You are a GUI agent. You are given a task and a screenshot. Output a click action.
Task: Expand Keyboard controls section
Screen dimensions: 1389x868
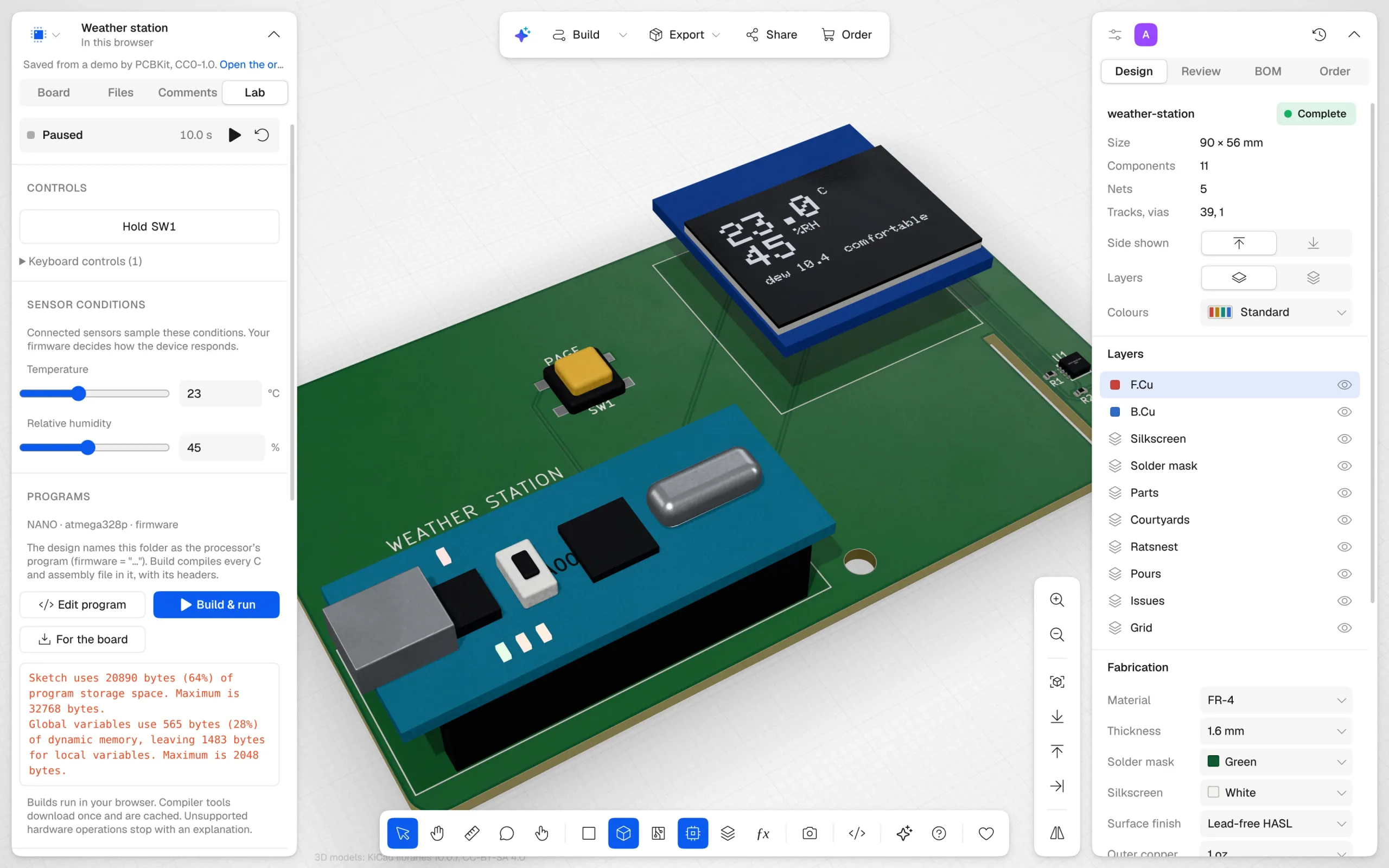(x=81, y=261)
